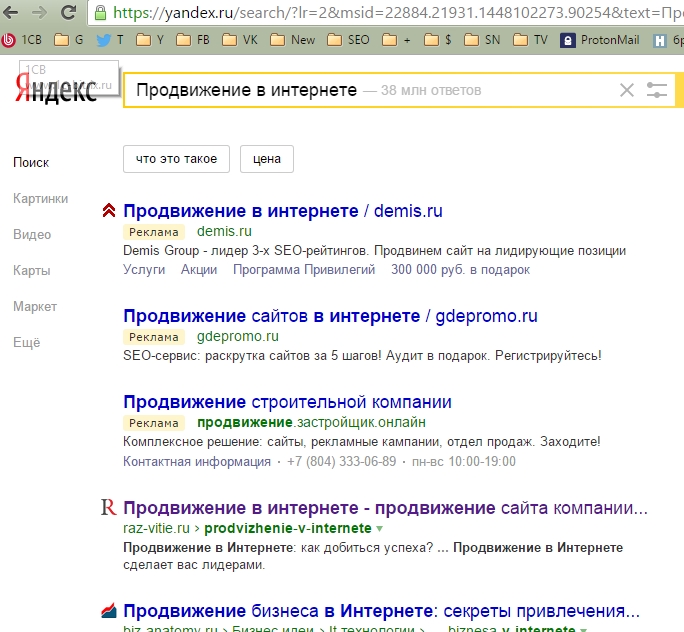Open 'Продвижение в интернете / demis.ru' ad title
Screen dimensions: 684x632
283,211
